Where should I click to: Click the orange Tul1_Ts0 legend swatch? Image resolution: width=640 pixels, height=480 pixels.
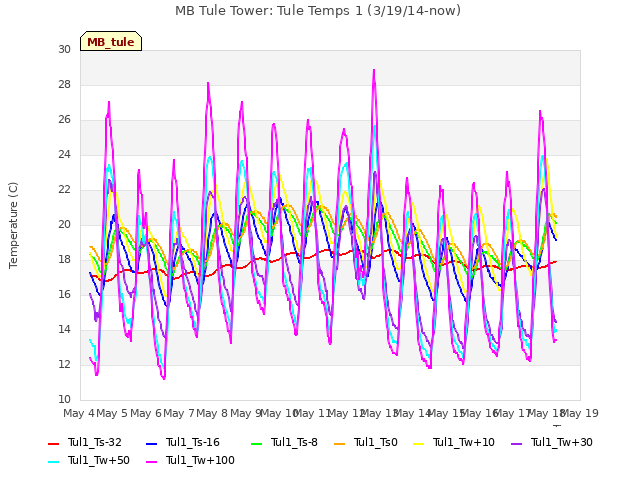(x=339, y=444)
